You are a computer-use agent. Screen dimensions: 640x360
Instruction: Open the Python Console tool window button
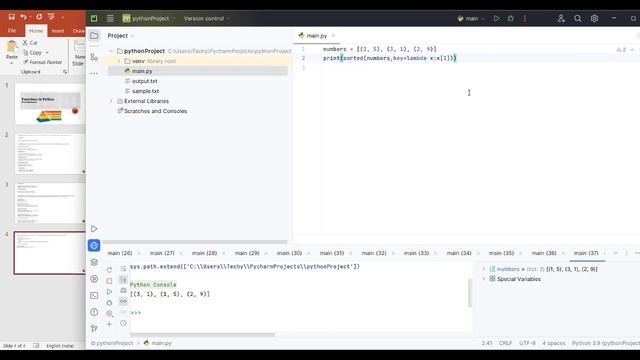point(94,245)
